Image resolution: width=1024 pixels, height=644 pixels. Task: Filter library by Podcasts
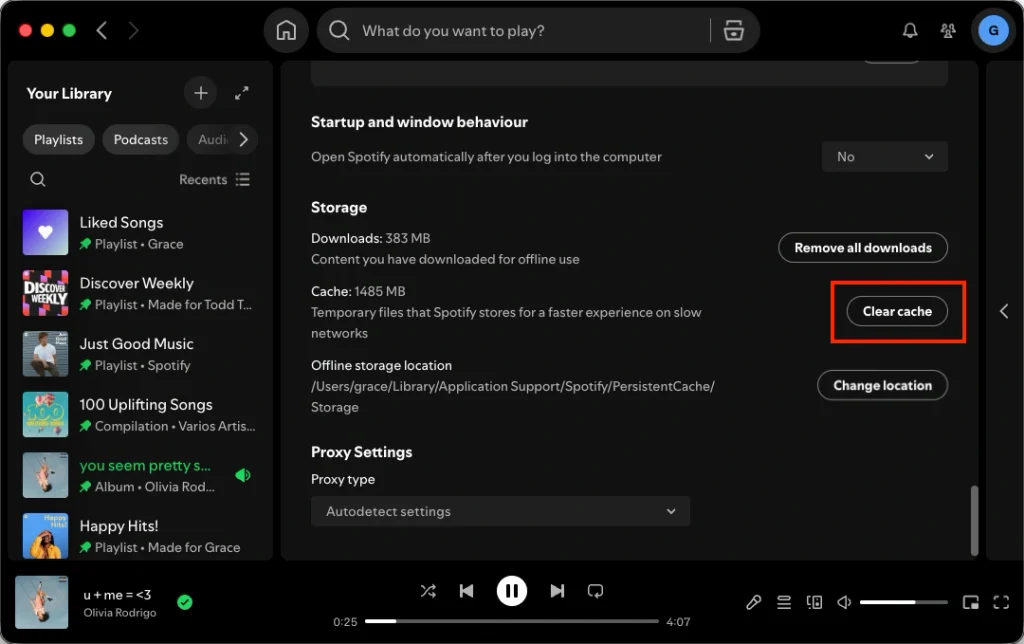pyautogui.click(x=140, y=140)
